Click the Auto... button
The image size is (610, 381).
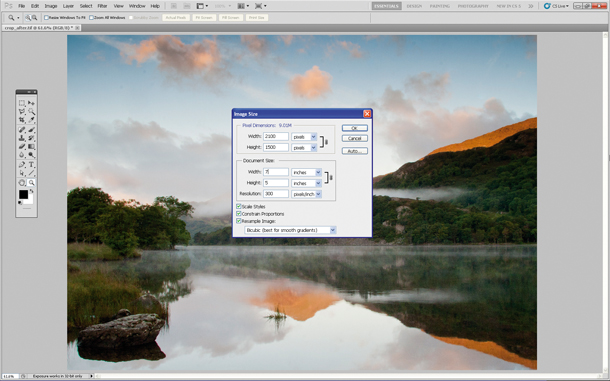354,151
